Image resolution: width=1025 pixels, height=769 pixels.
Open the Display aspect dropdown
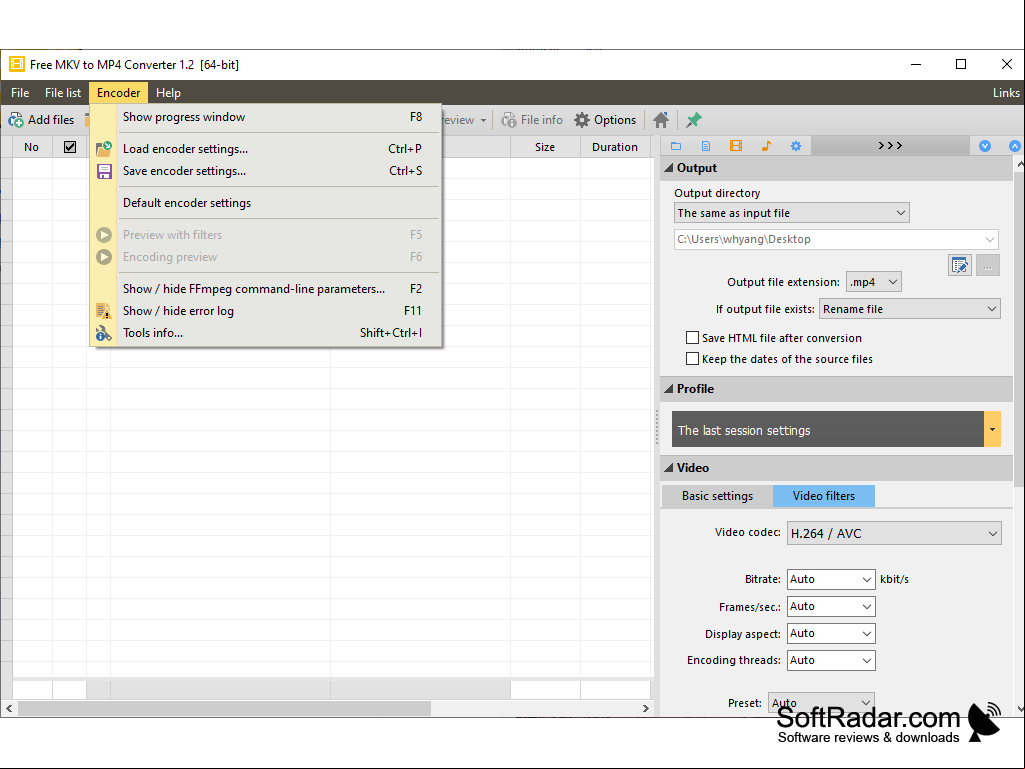(831, 633)
